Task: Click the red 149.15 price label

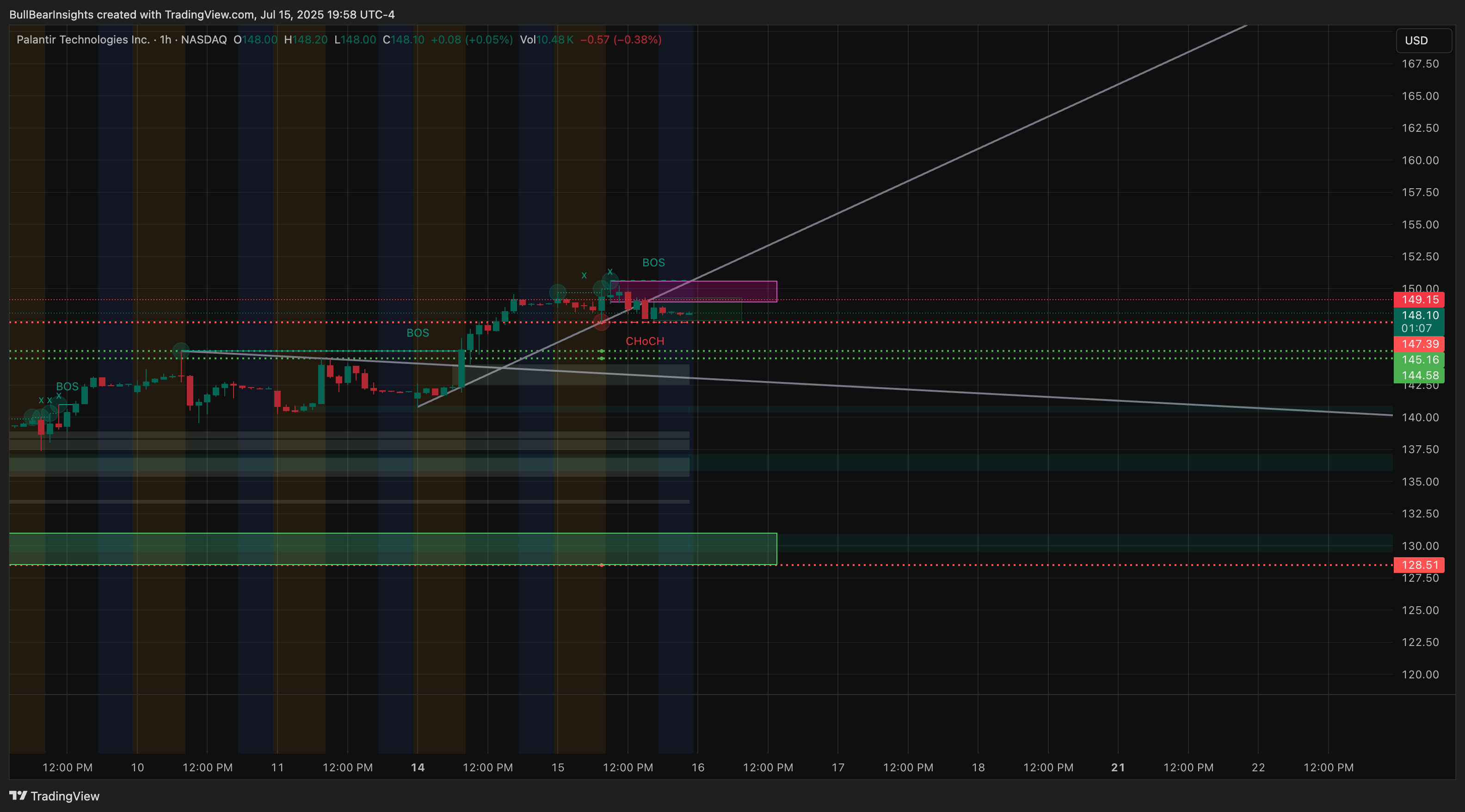Action: coord(1419,300)
